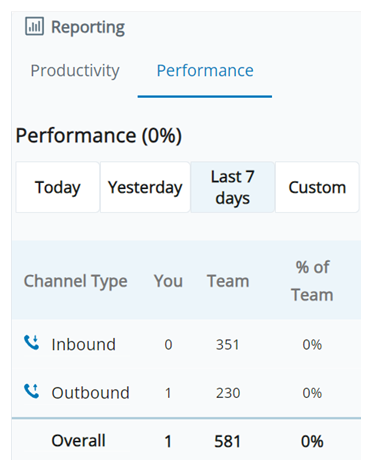Click the Performance (0%) heading

click(99, 136)
